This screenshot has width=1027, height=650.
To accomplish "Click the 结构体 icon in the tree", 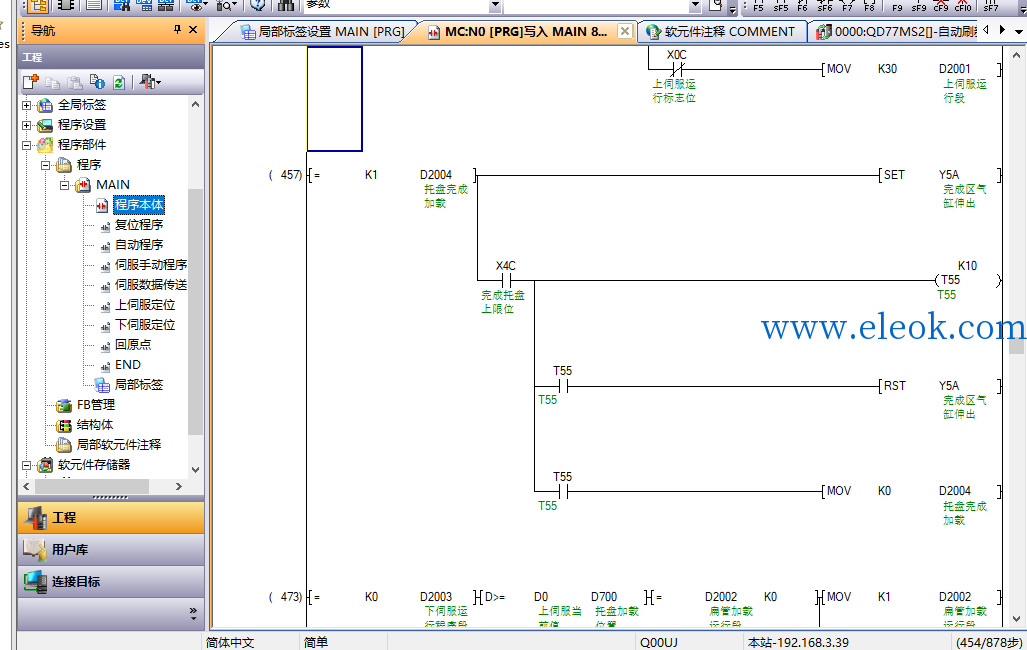I will coord(64,425).
